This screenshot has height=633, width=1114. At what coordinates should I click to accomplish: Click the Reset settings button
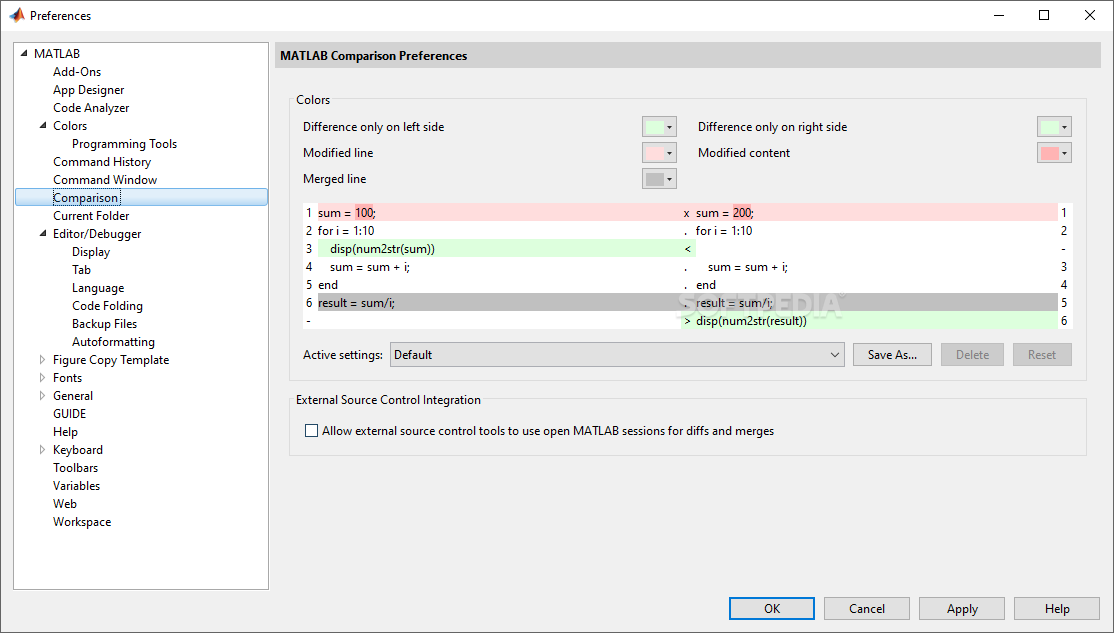tap(1042, 355)
